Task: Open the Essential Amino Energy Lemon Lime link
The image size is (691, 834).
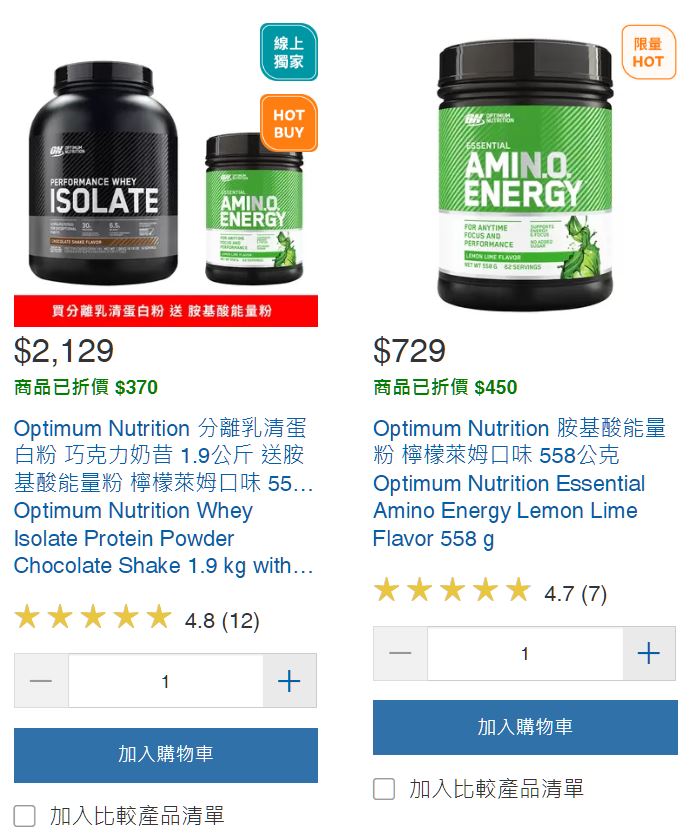Action: click(519, 483)
